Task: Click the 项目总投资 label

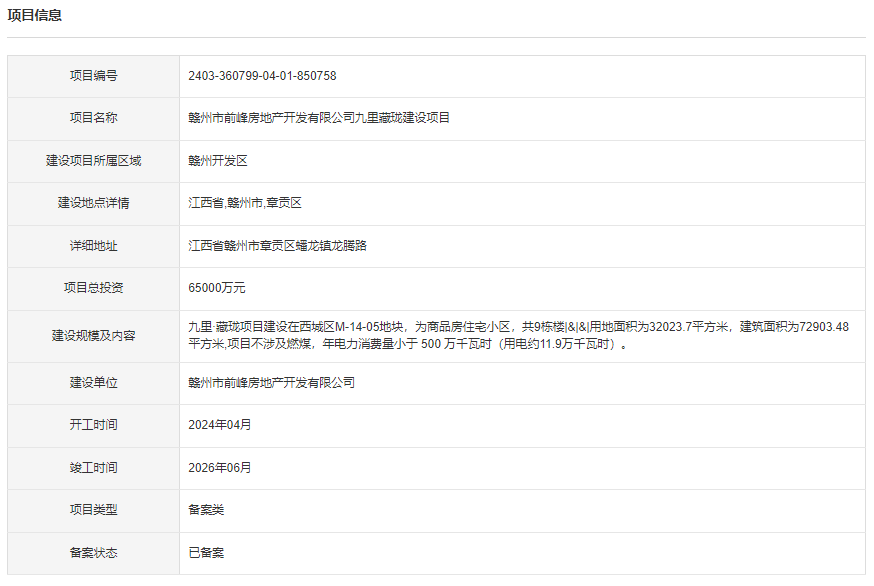Action: [94, 288]
